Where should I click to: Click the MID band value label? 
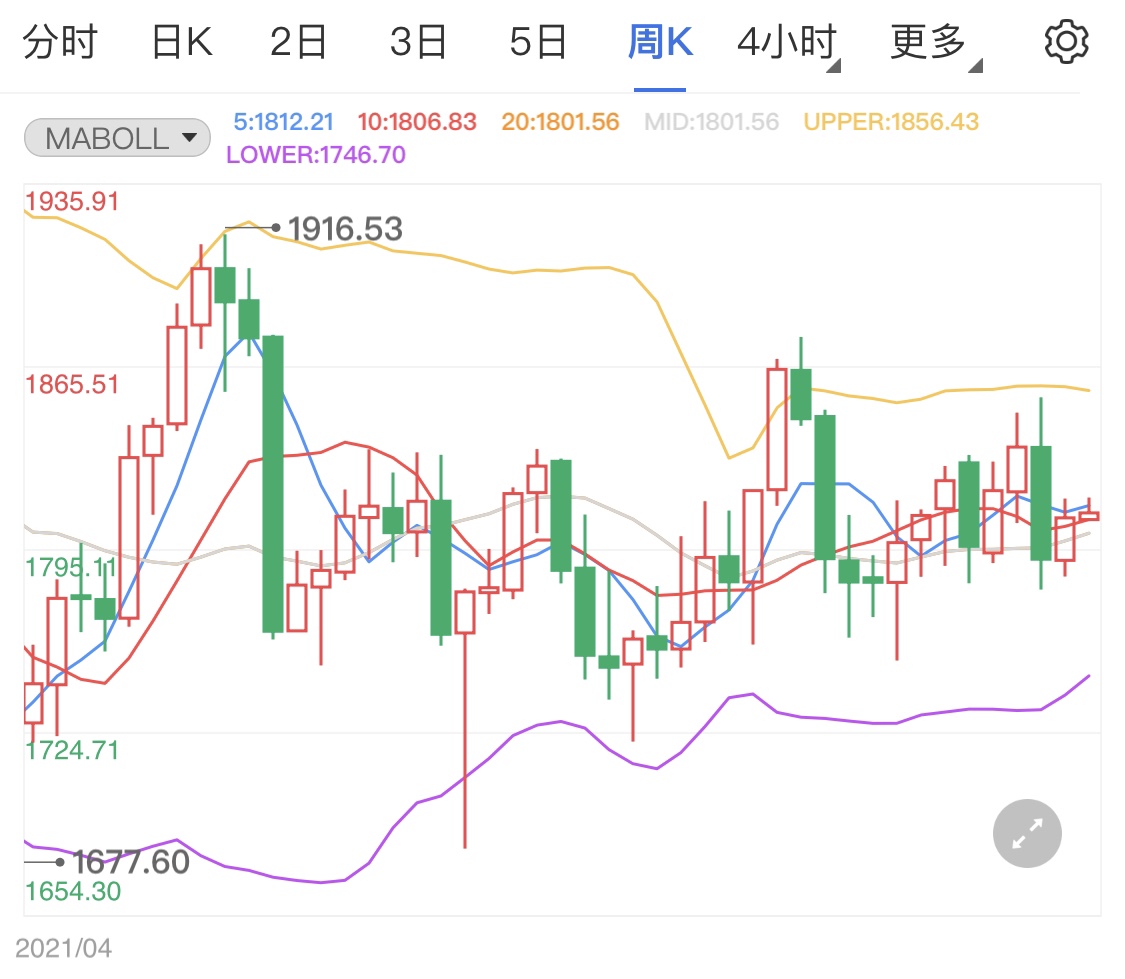(x=711, y=122)
